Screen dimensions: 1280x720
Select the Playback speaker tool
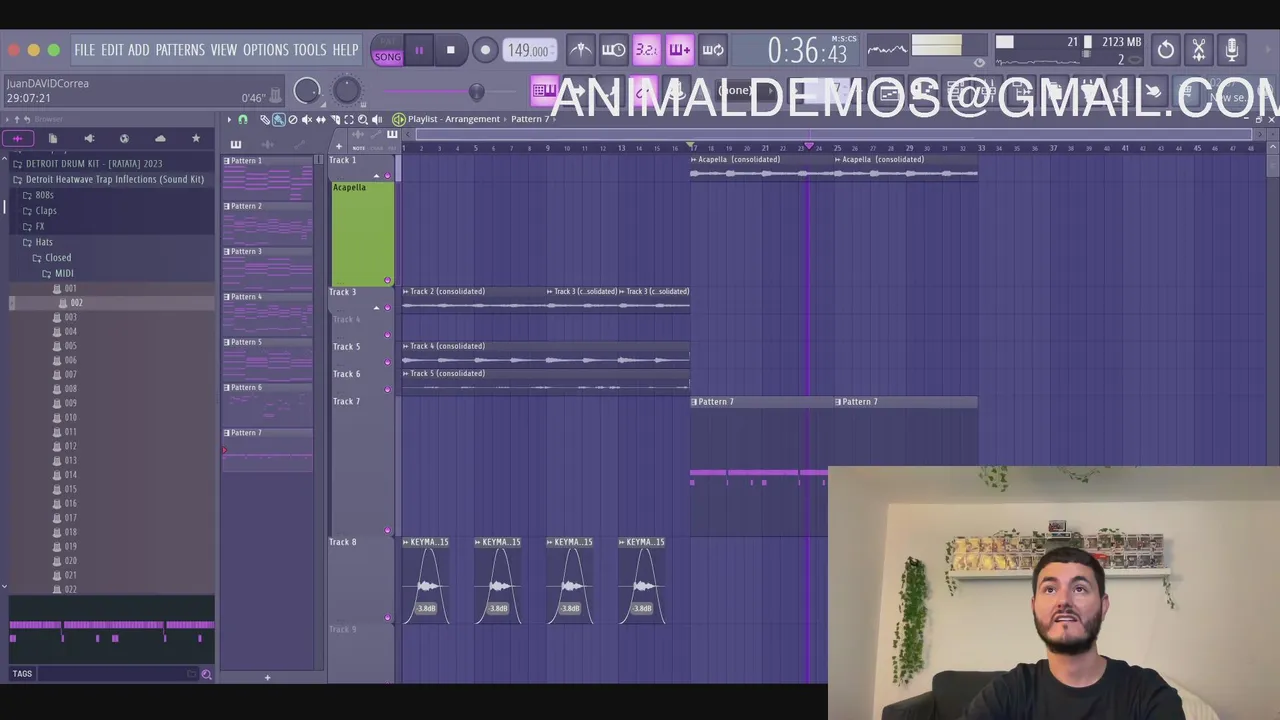(x=377, y=119)
